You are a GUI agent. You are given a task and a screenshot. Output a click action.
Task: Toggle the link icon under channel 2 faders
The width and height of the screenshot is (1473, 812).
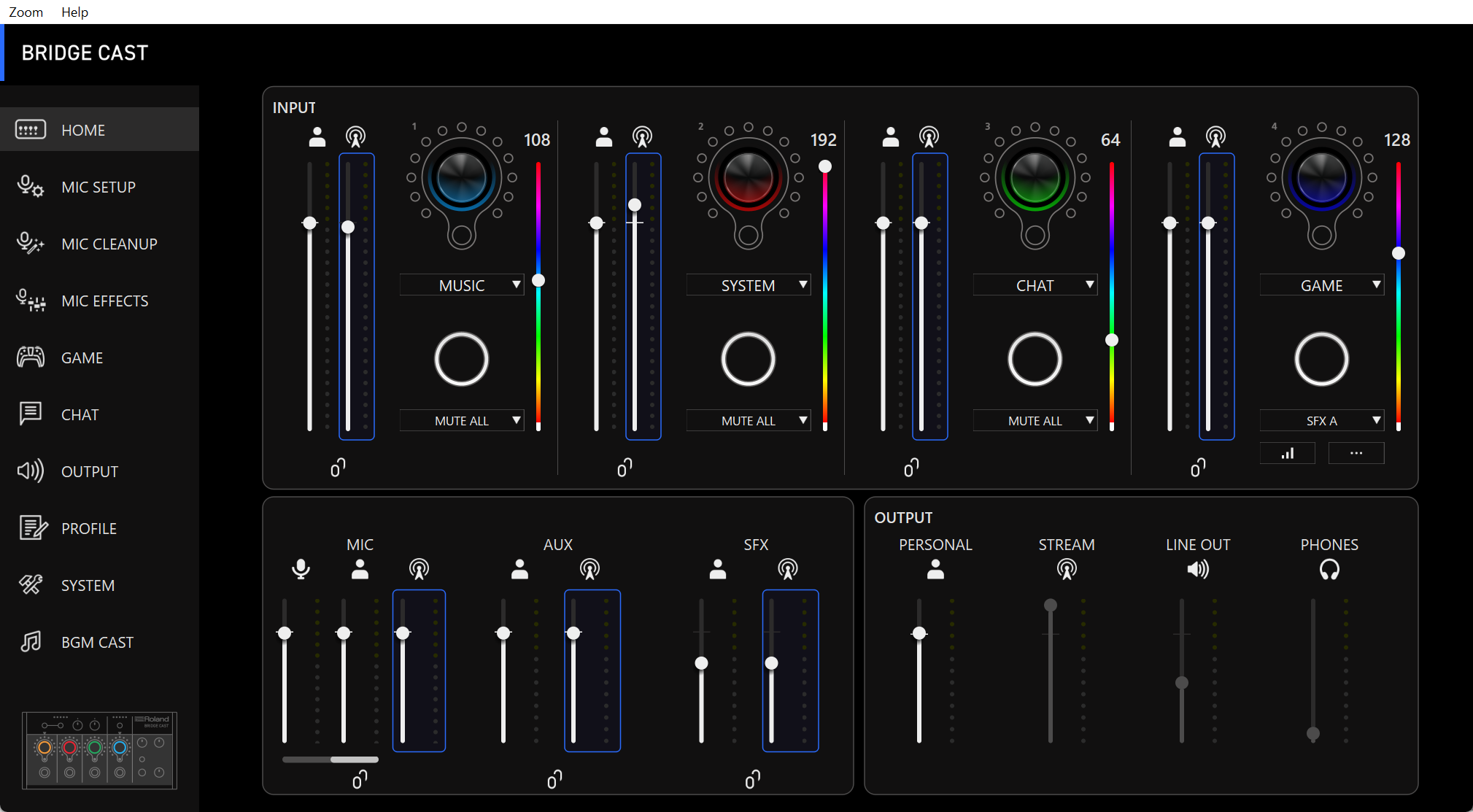625,468
